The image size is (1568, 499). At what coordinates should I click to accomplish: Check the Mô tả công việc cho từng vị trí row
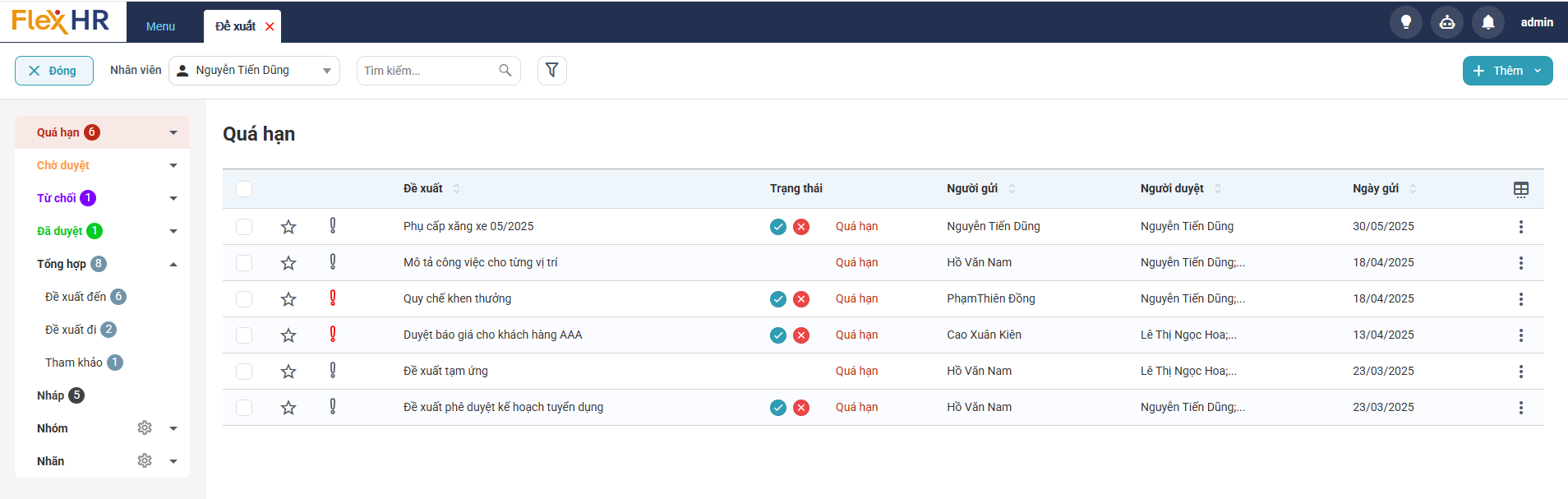[x=244, y=263]
